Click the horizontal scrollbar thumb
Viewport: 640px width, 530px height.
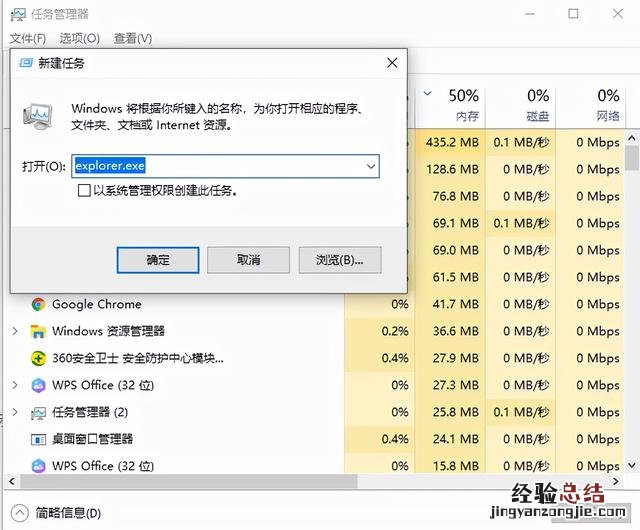click(189, 481)
